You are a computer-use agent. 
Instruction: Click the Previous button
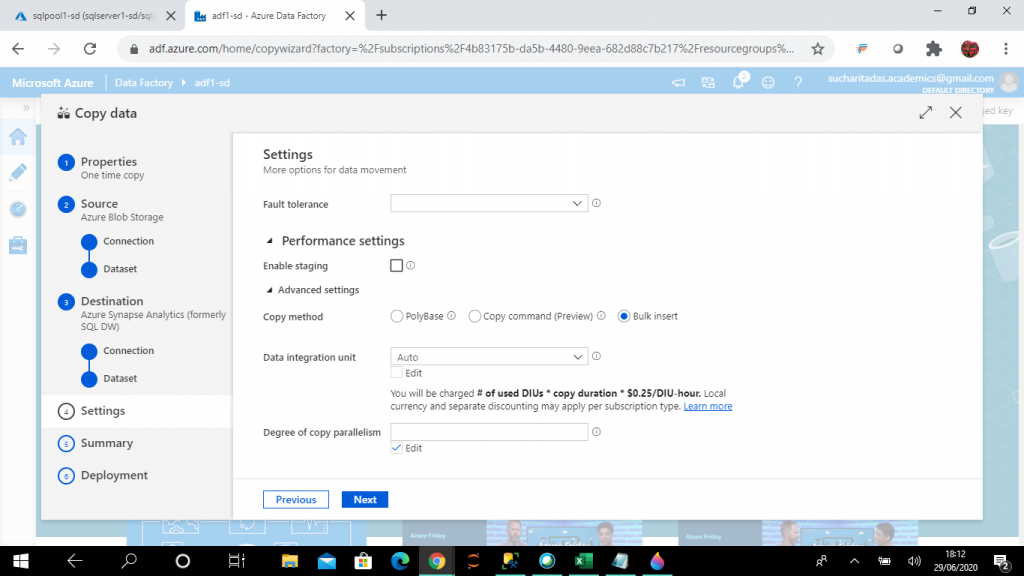[296, 500]
